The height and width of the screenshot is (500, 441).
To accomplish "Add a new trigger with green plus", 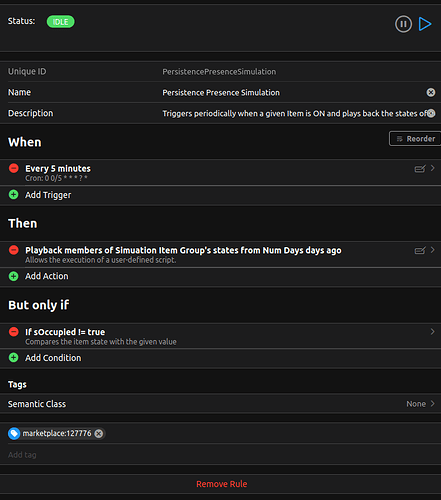I will click(x=14, y=195).
